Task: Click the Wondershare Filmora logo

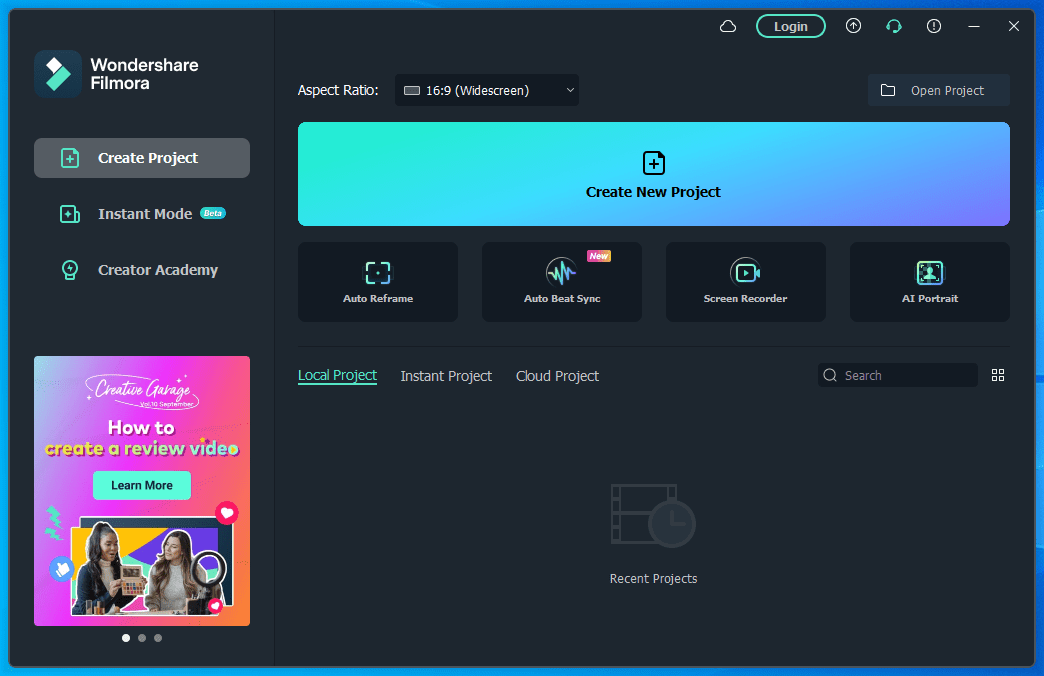Action: click(58, 74)
